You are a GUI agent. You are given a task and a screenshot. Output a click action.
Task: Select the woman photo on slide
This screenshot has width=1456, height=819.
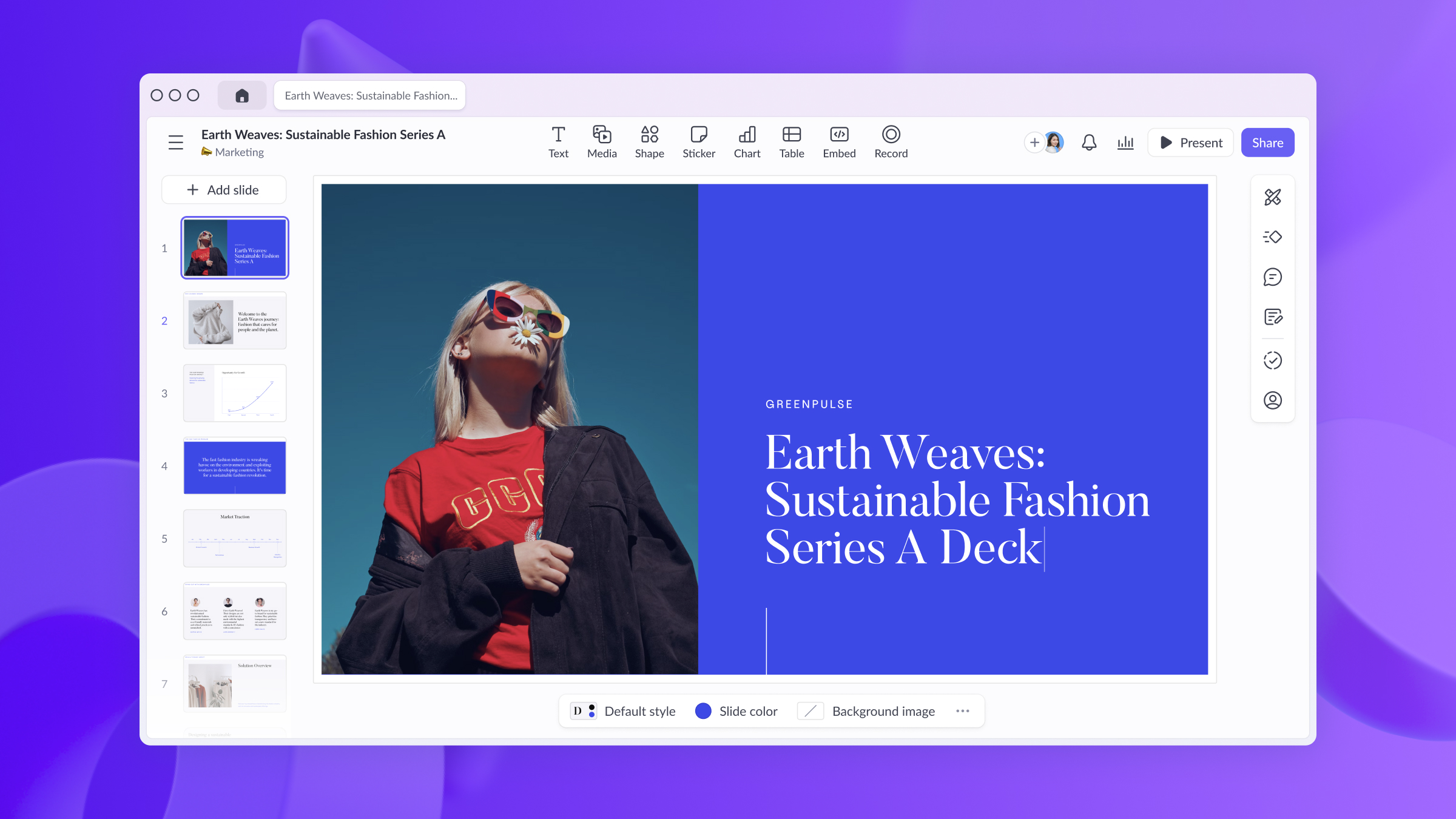point(510,429)
